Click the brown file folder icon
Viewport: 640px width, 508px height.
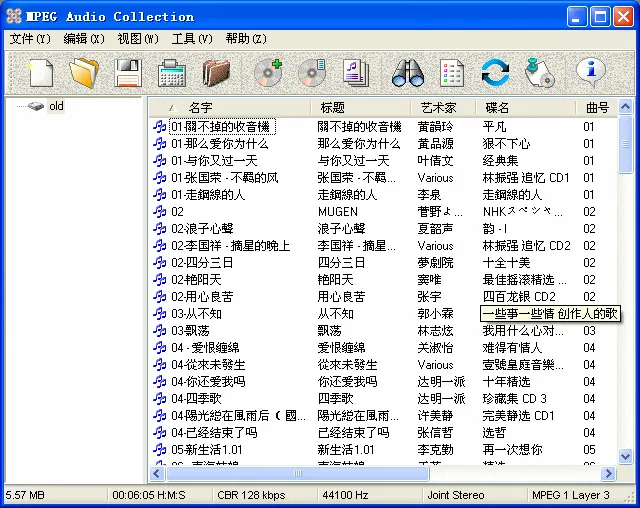pos(216,73)
